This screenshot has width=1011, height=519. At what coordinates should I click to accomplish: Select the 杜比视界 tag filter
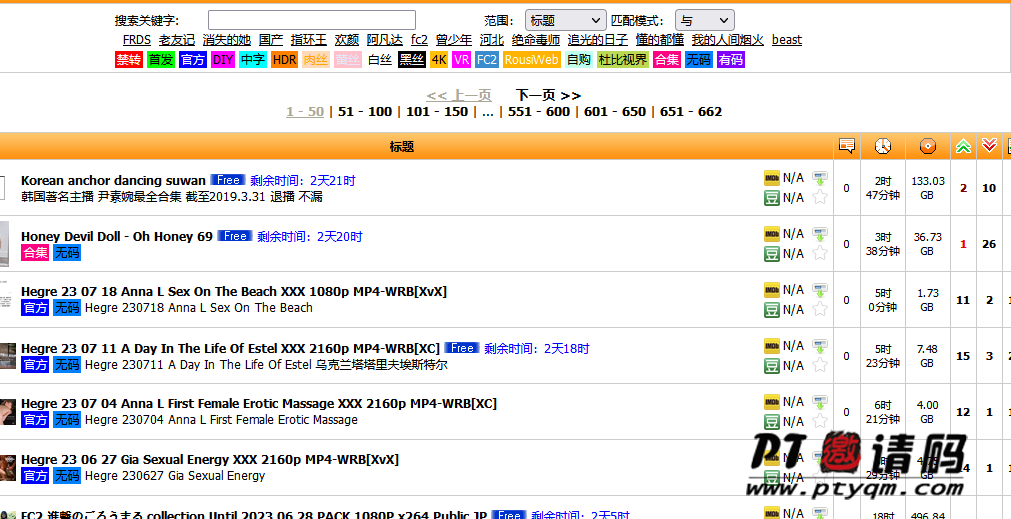(x=622, y=60)
